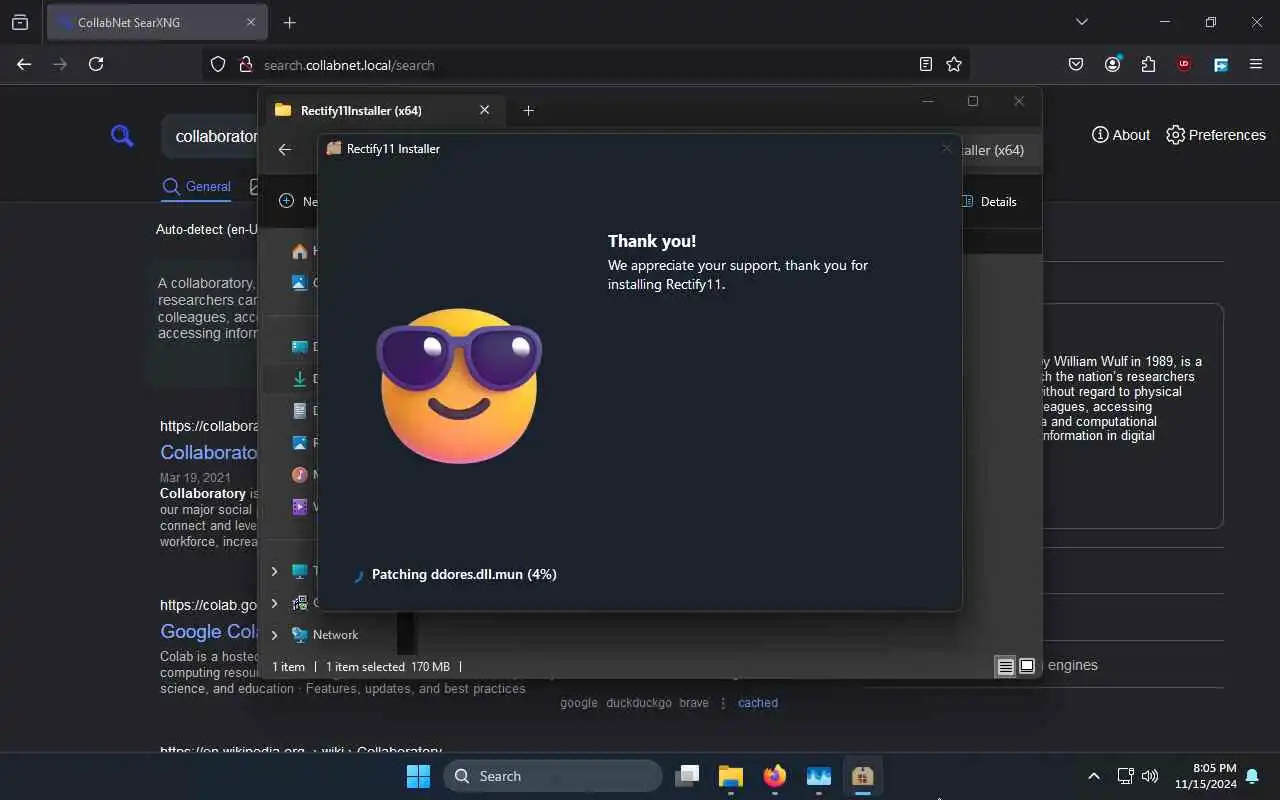The image size is (1280, 800).
Task: Open the notification bell in tray
Action: click(1252, 776)
